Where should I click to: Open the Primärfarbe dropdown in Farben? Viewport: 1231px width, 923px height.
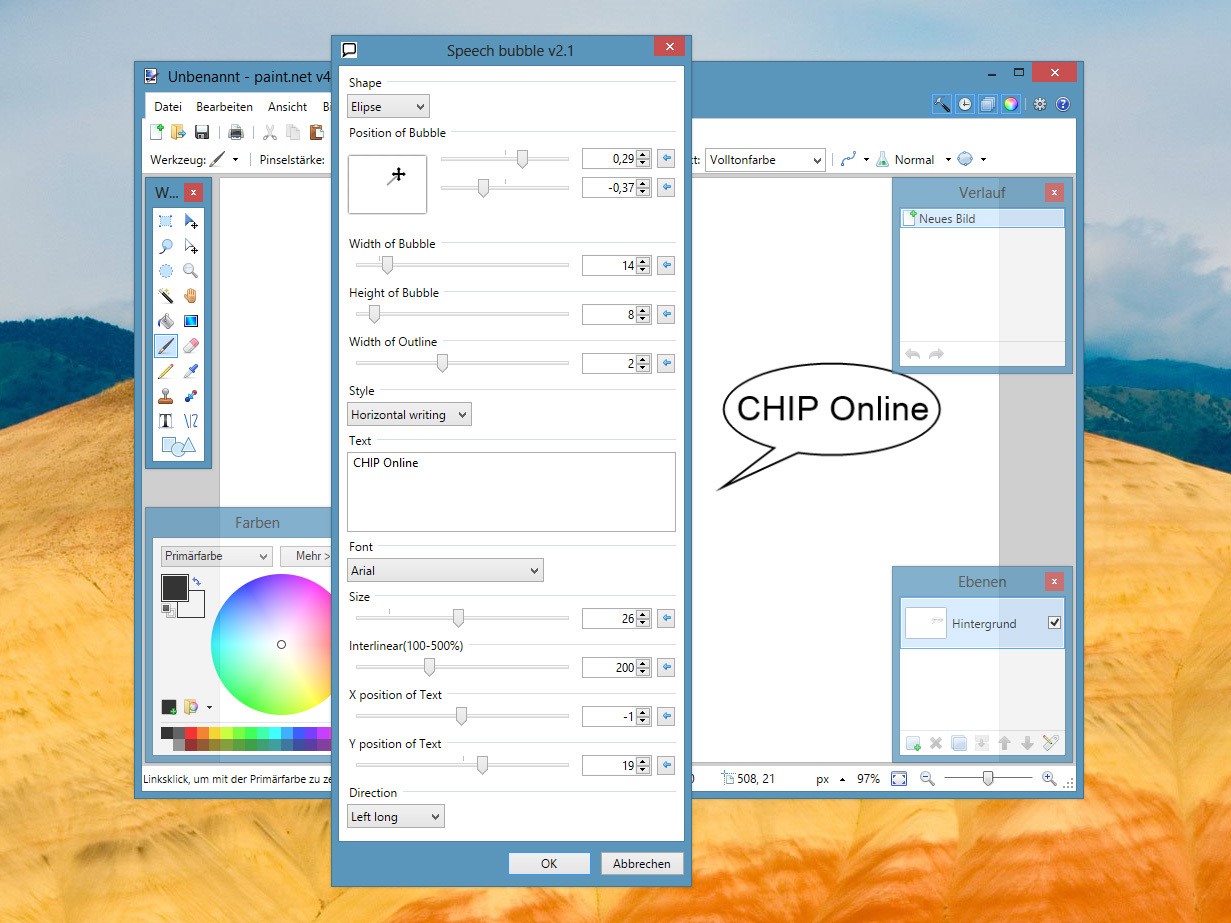click(216, 556)
